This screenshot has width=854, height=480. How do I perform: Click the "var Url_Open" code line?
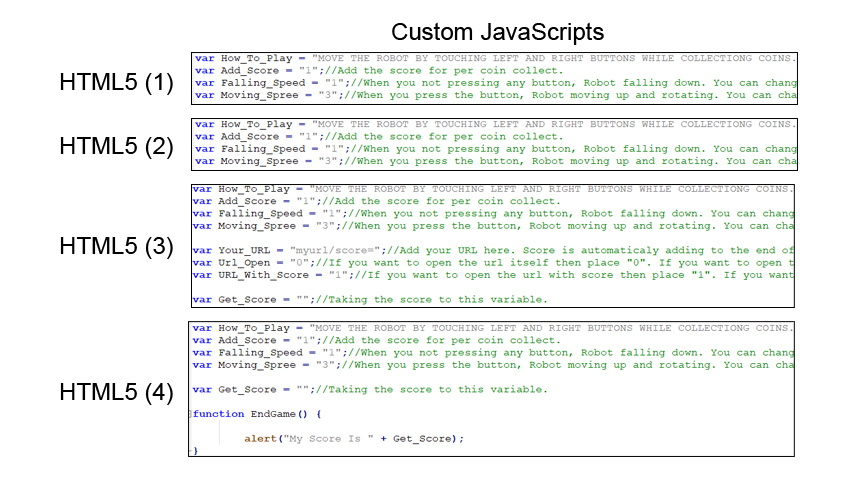tap(493, 263)
